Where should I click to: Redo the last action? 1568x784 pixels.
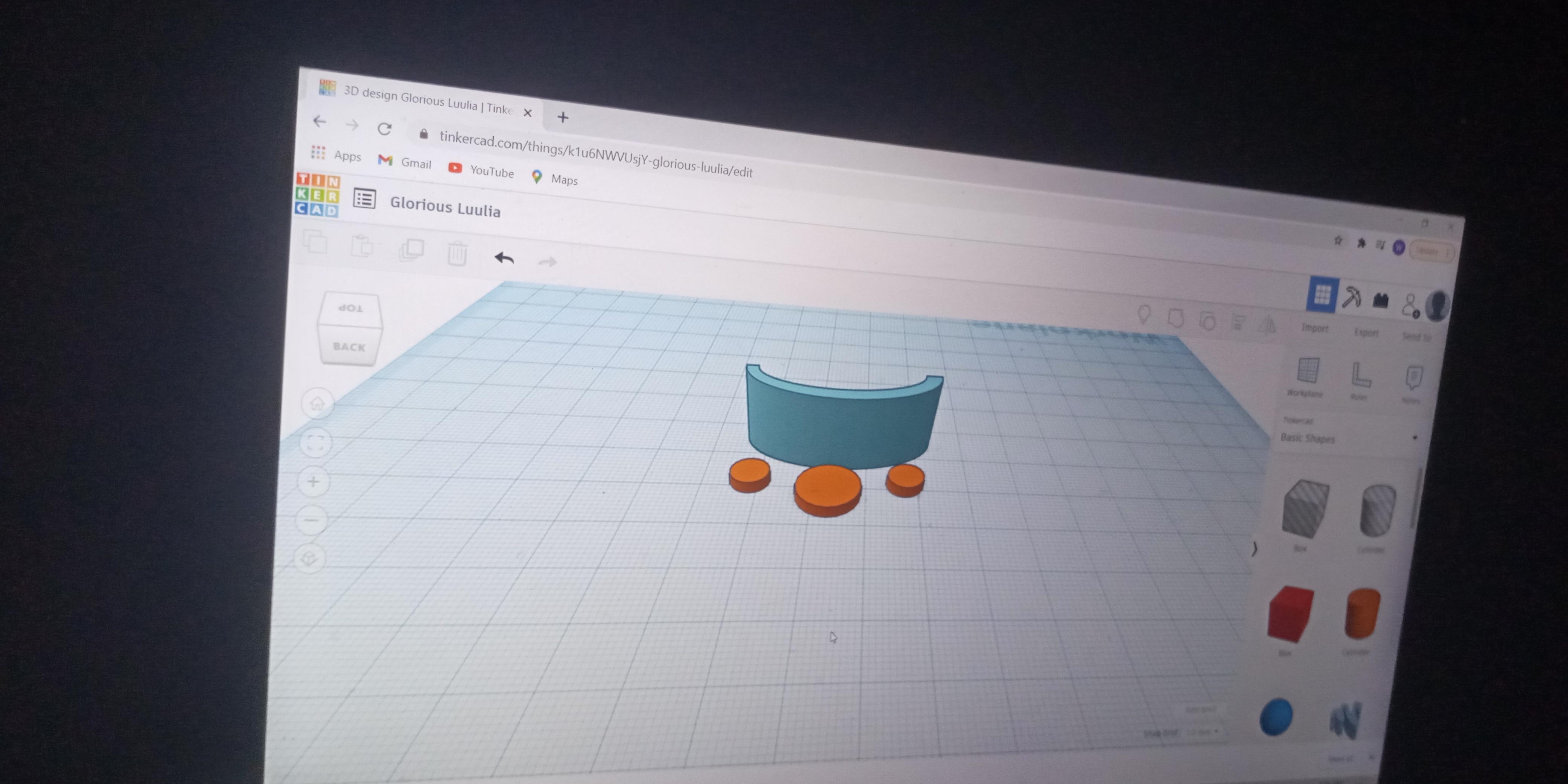547,262
